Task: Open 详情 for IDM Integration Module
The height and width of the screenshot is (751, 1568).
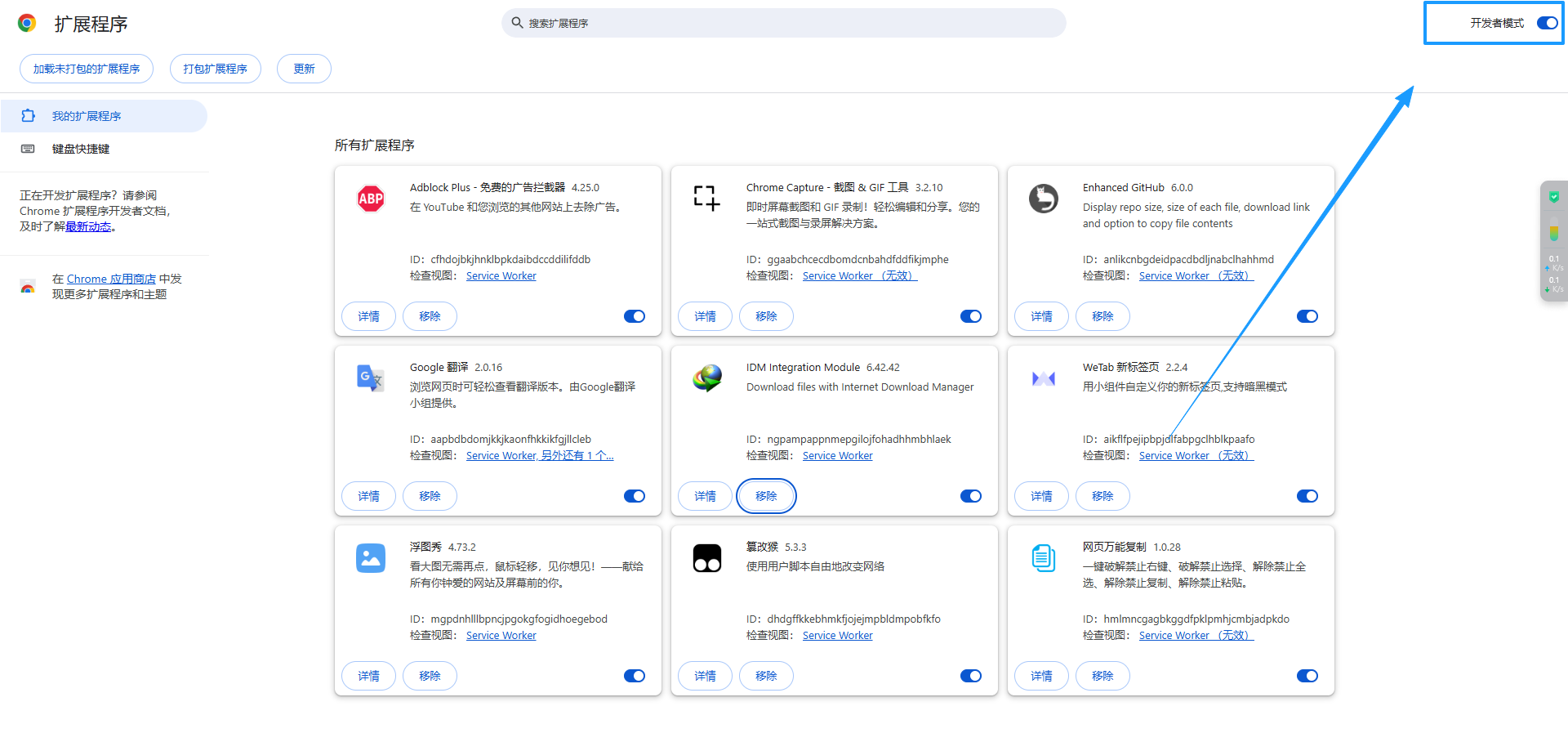Action: coord(705,496)
